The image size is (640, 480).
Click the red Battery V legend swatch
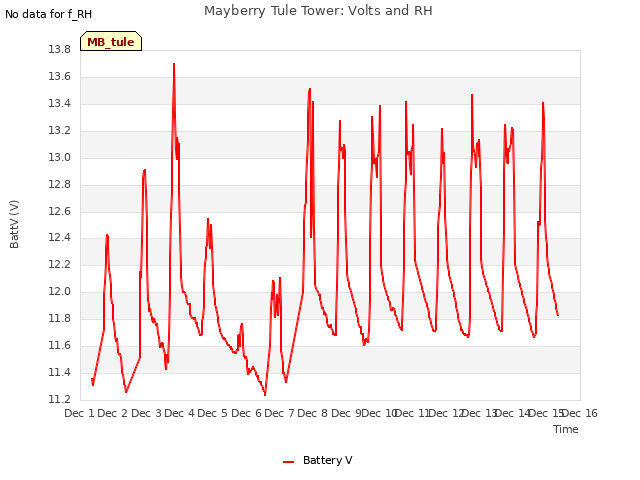pos(288,462)
